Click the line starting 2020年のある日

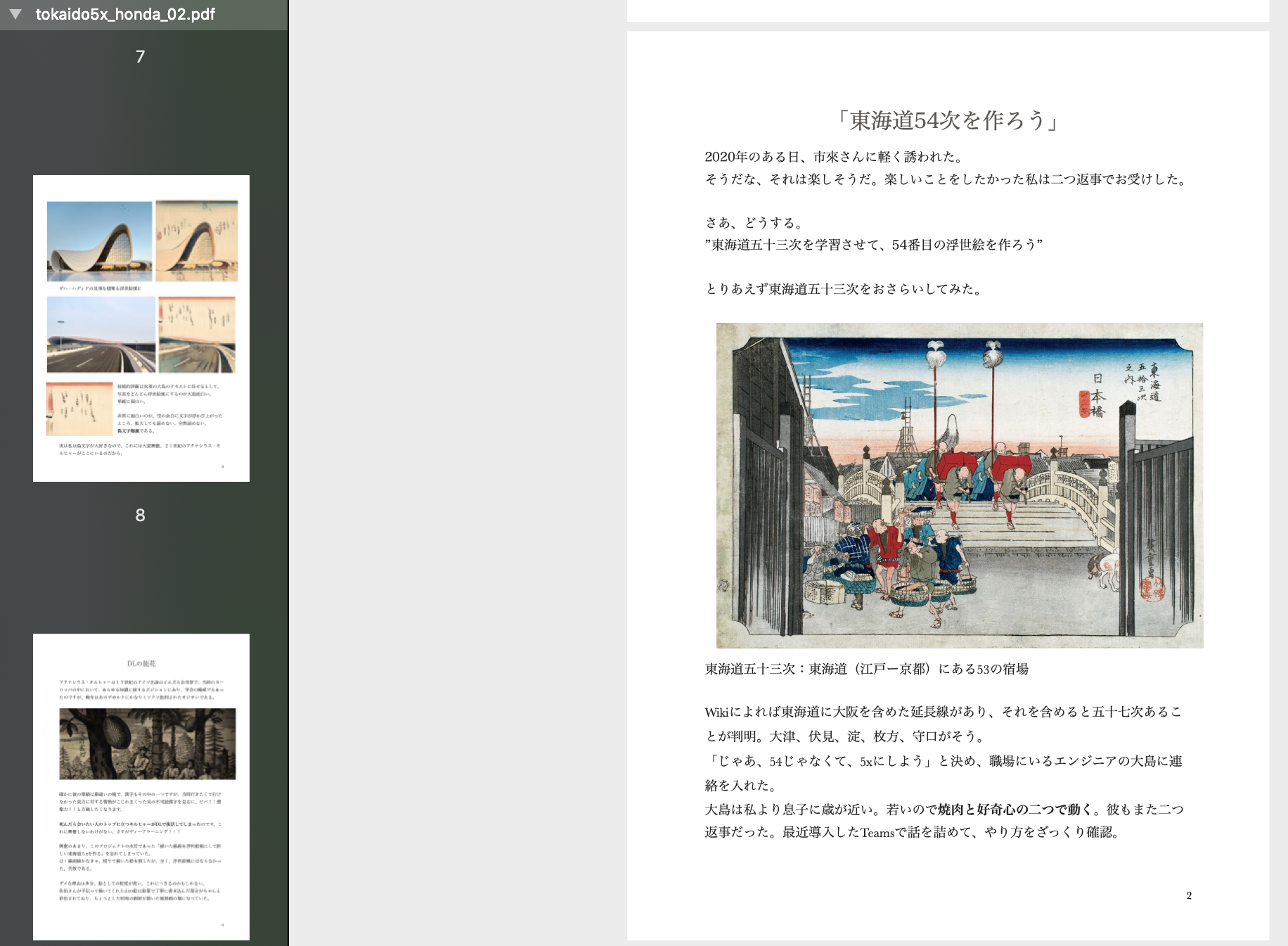[834, 157]
